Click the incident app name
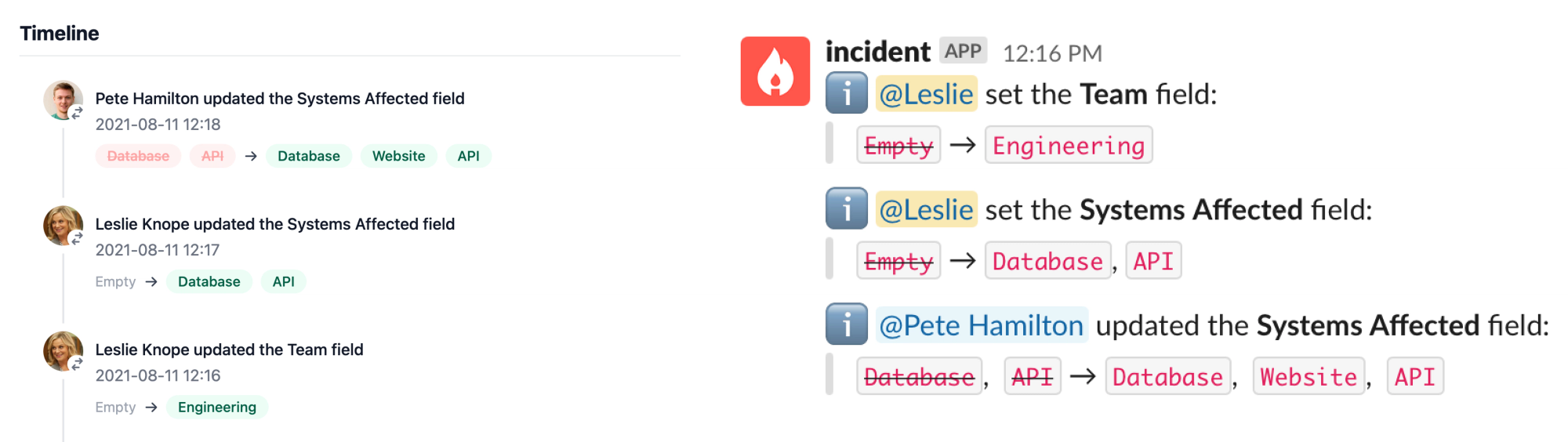 coord(878,52)
